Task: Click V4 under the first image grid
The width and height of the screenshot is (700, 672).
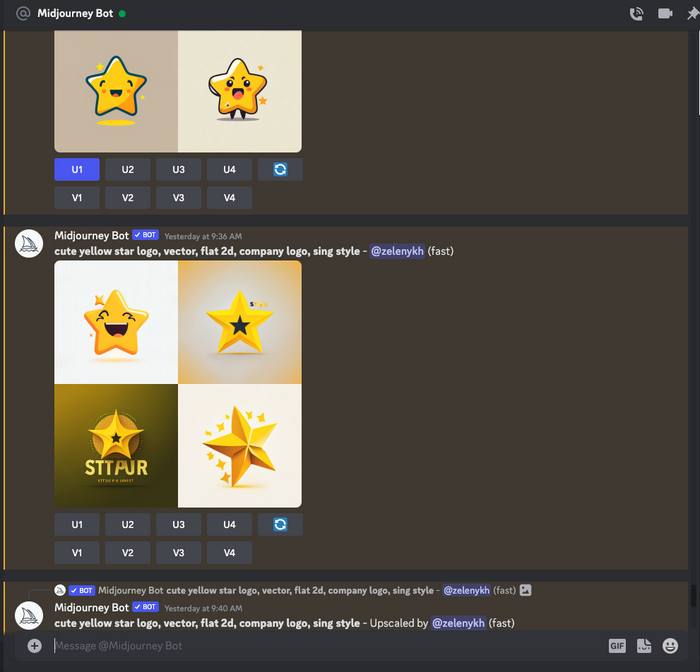Action: click(229, 198)
